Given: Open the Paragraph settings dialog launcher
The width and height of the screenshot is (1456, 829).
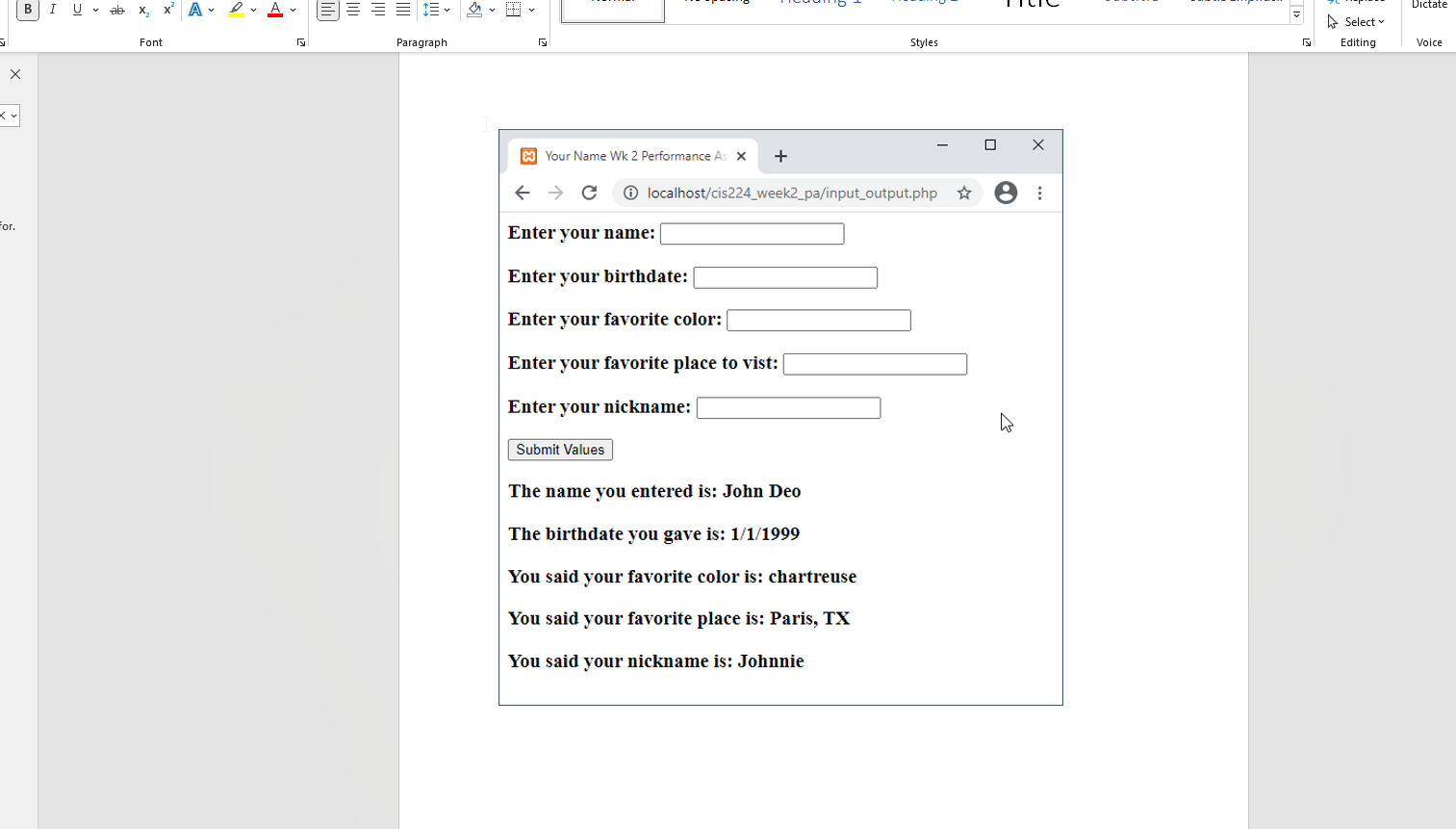Looking at the screenshot, I should (543, 42).
